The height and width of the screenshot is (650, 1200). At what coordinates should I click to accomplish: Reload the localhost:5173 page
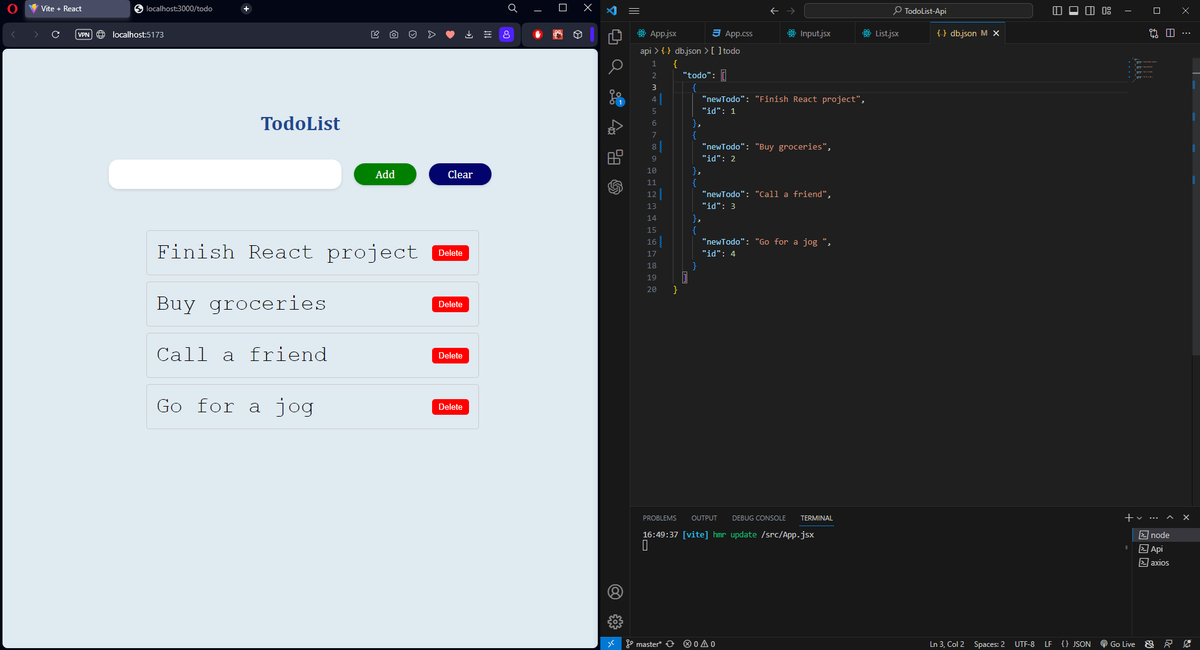click(56, 34)
